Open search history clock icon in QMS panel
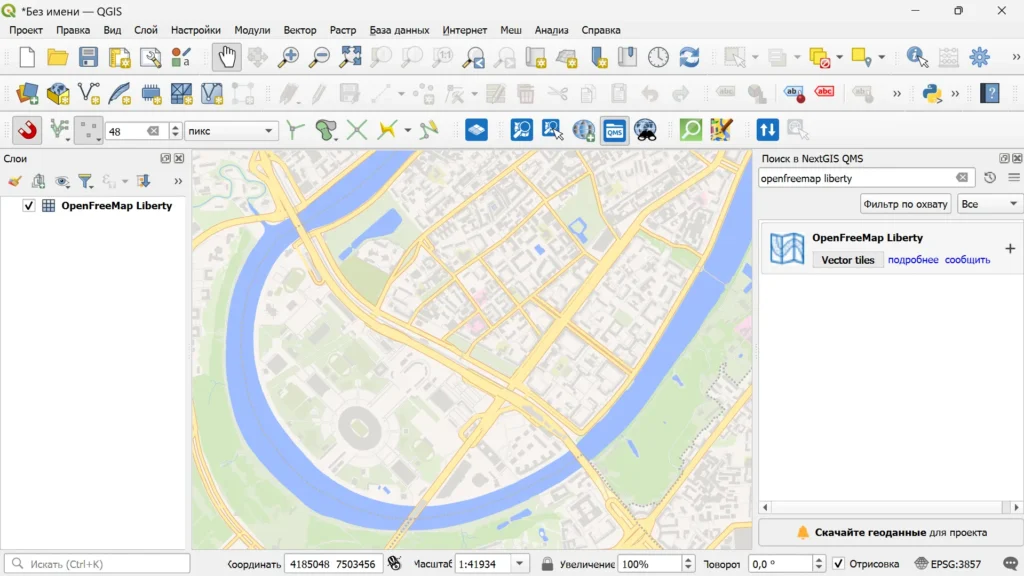The width and height of the screenshot is (1024, 576). (x=990, y=178)
